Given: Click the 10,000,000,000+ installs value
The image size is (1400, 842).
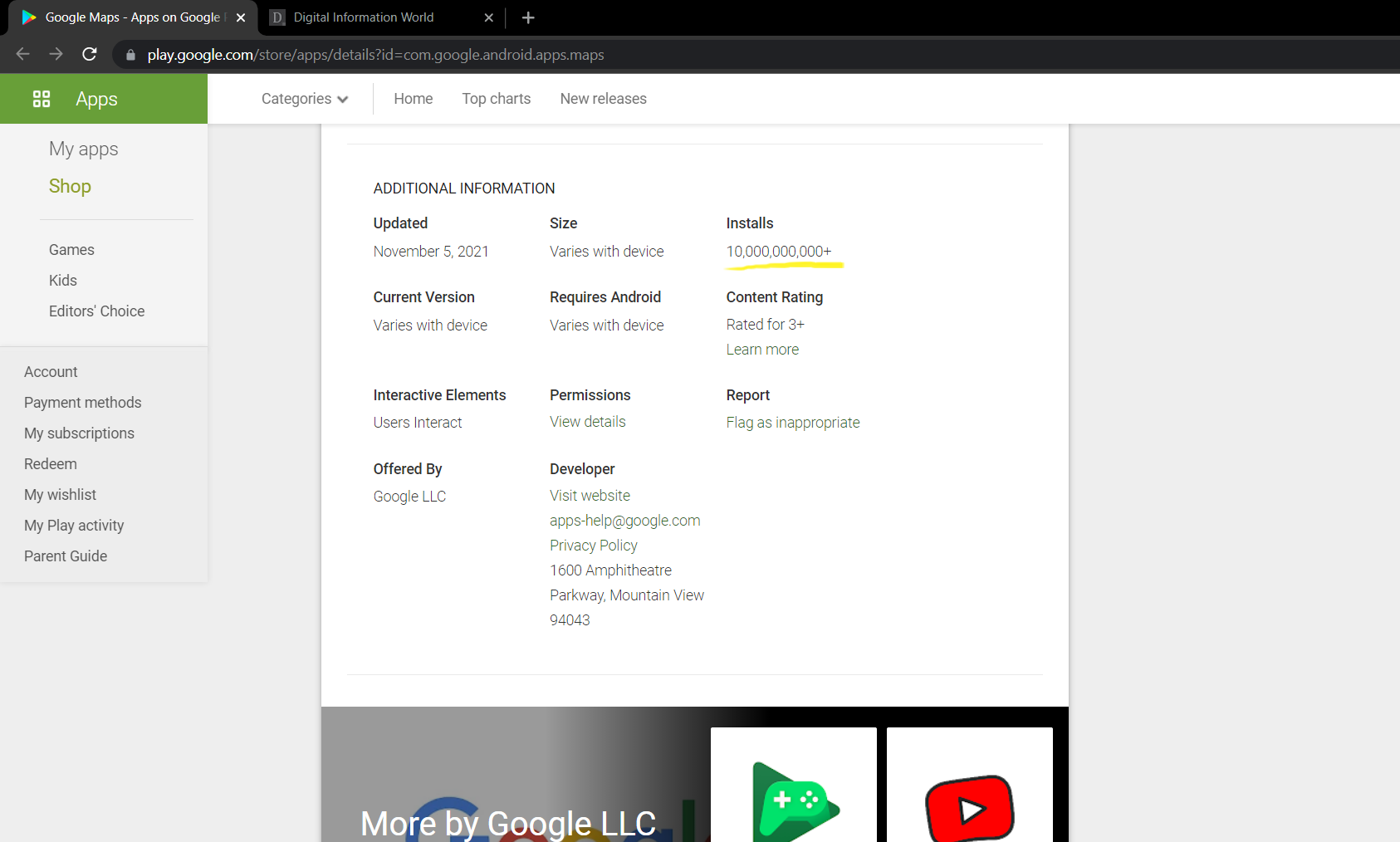Looking at the screenshot, I should (779, 252).
